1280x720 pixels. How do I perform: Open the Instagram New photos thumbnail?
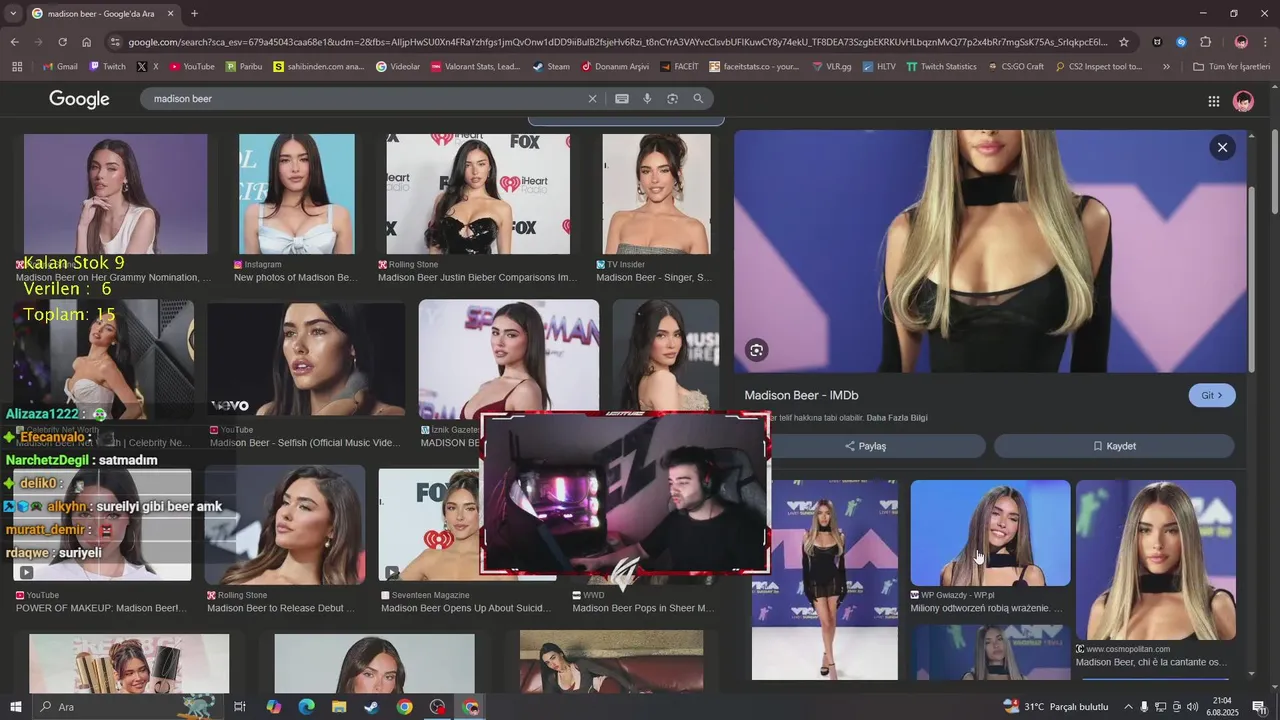point(296,194)
